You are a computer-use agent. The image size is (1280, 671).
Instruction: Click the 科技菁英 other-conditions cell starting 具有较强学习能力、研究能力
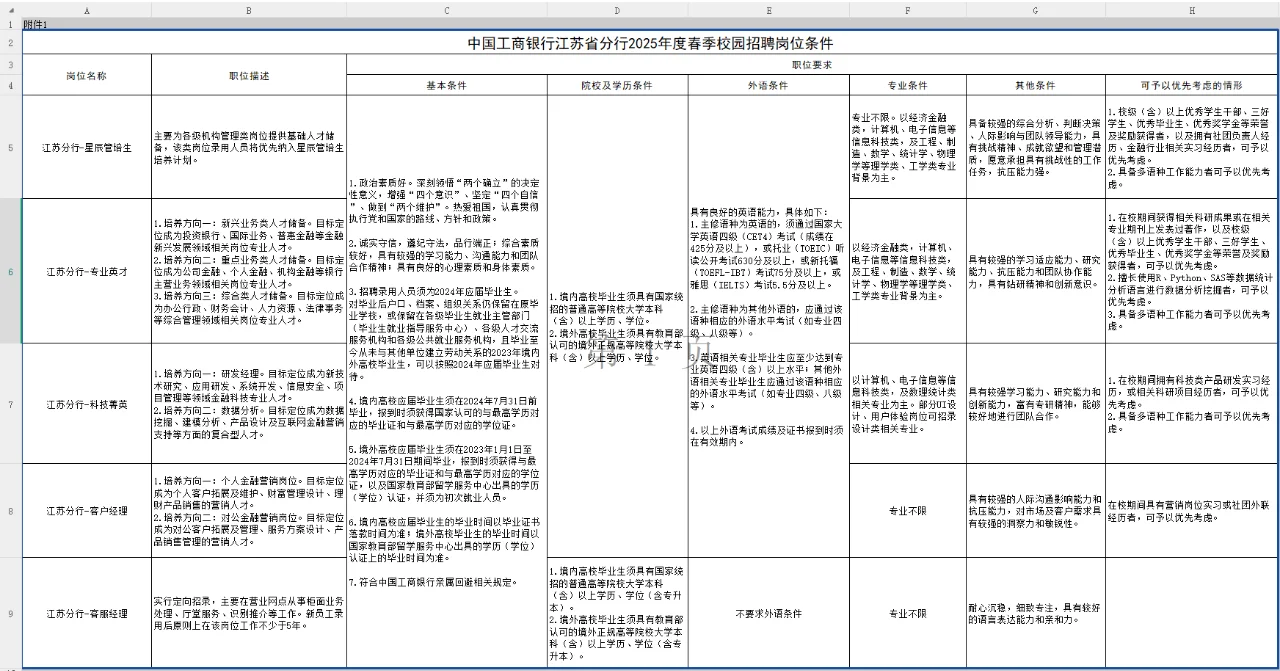tap(1035, 404)
